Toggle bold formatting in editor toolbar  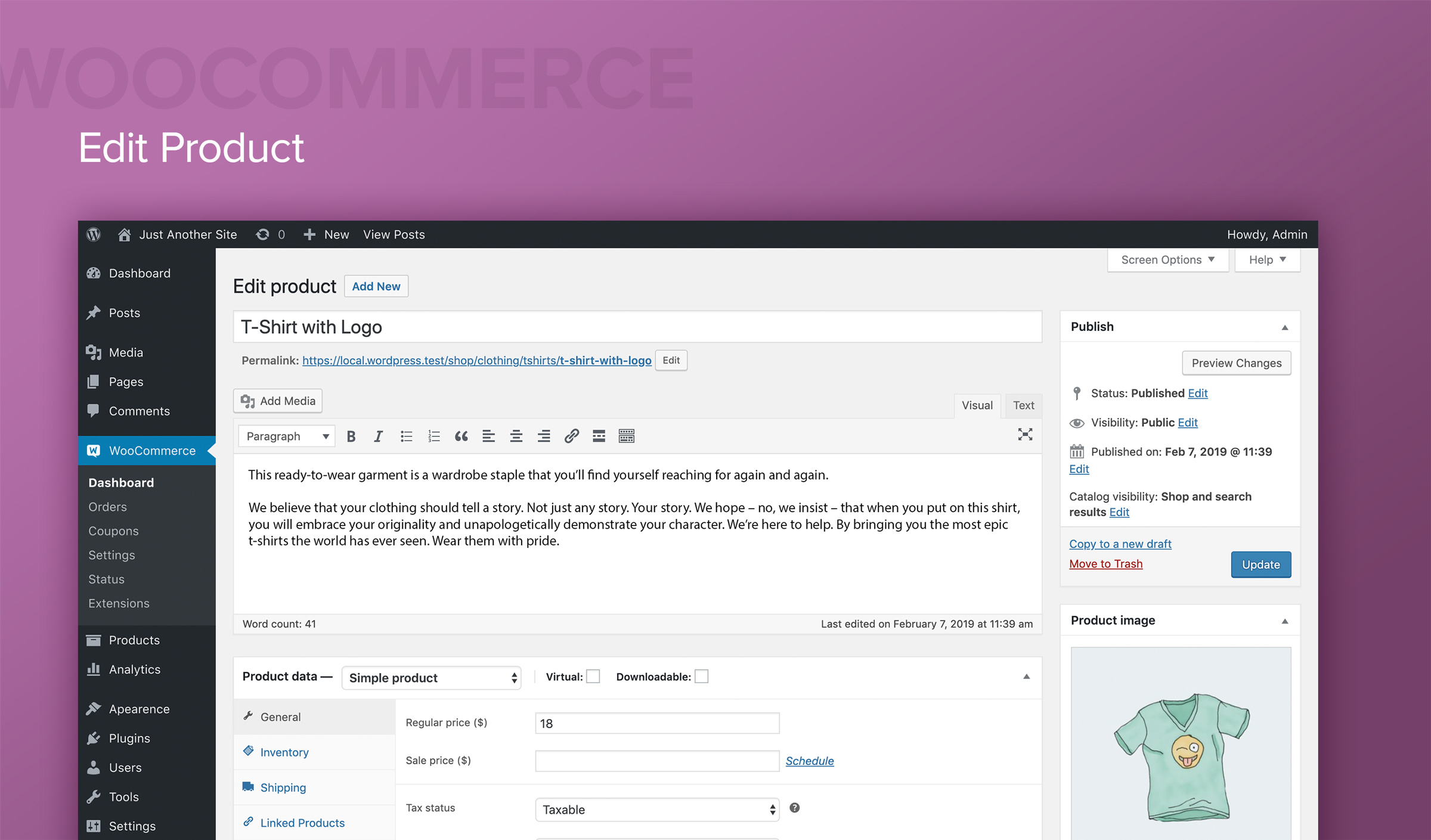point(351,436)
